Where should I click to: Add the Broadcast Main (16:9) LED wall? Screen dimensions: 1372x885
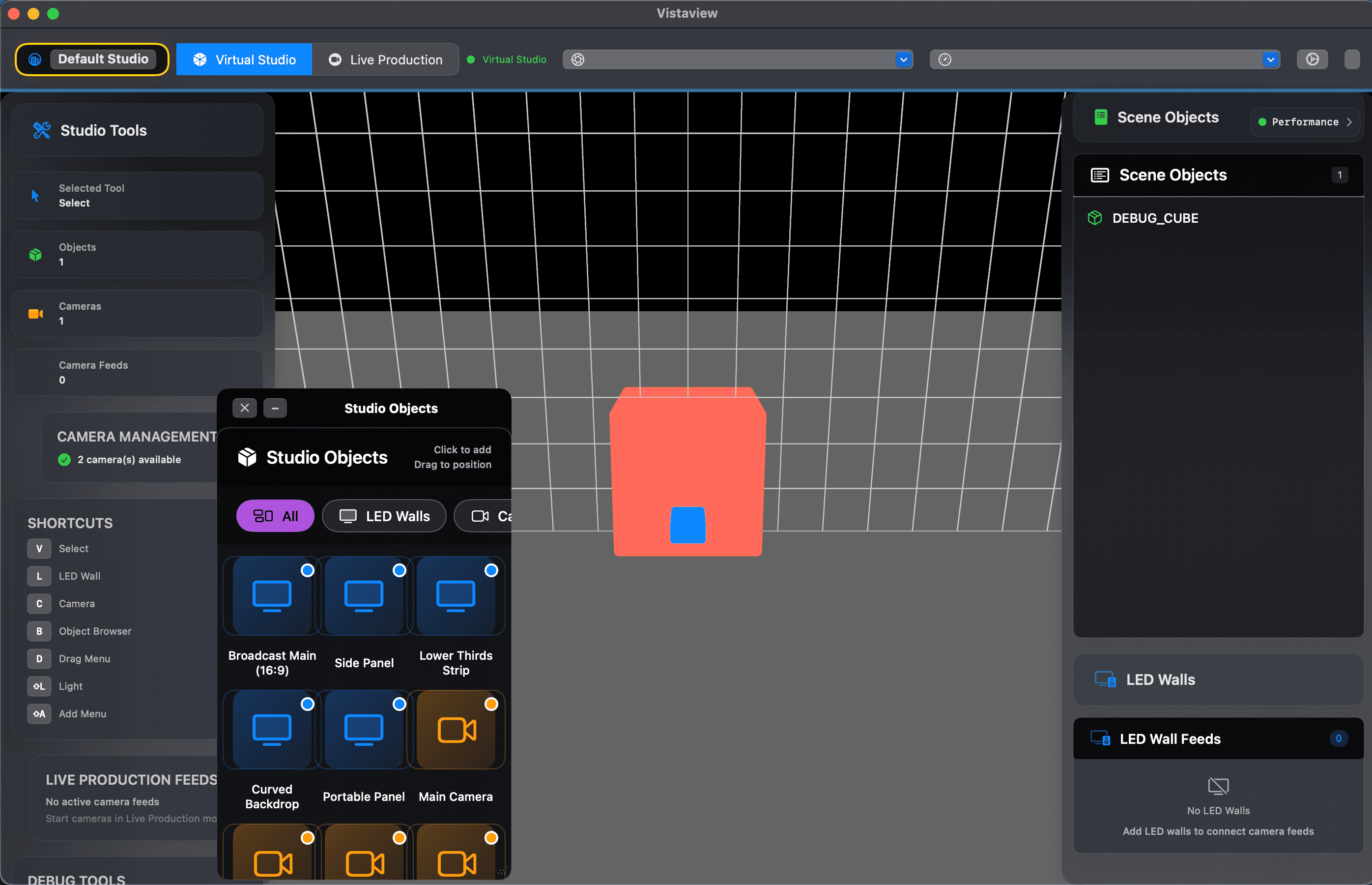click(x=272, y=596)
